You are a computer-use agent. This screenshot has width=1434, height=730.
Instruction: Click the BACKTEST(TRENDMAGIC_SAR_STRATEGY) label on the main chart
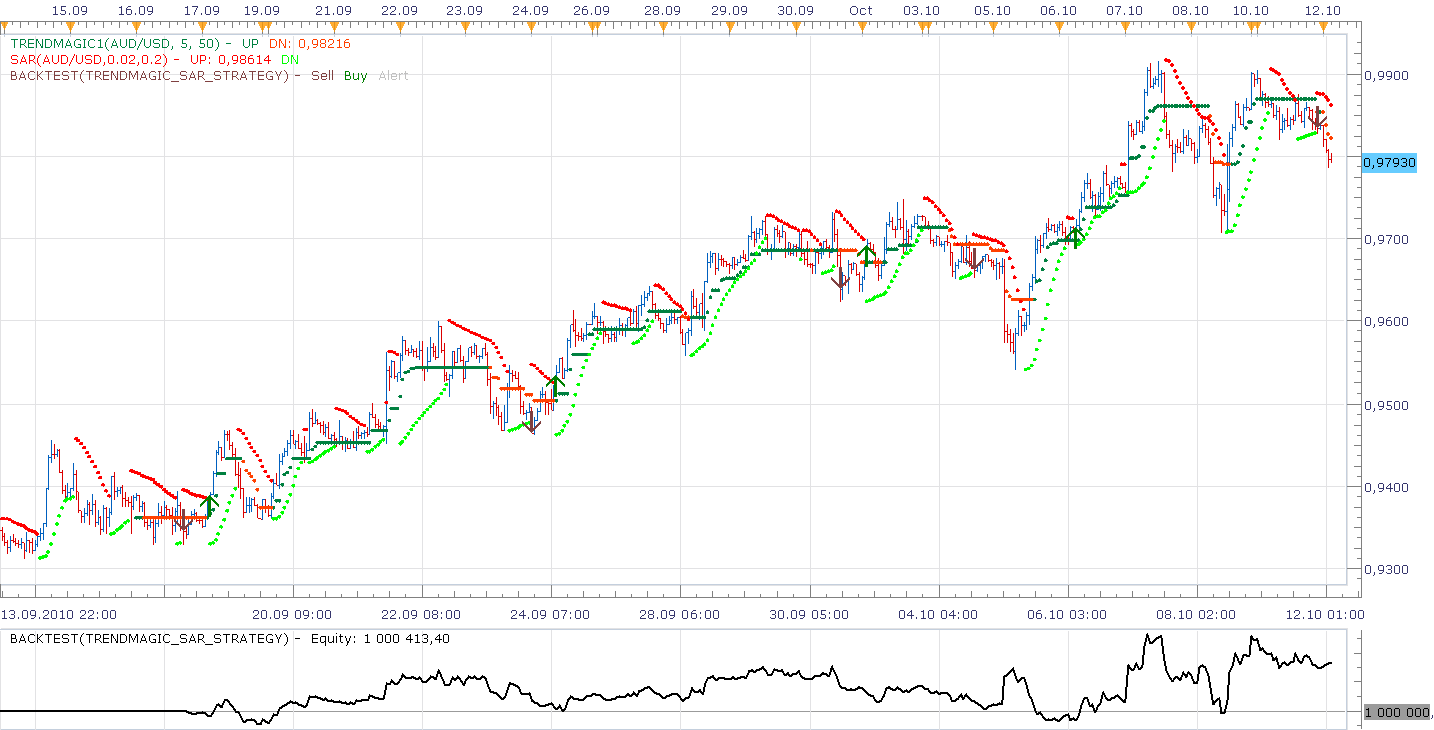click(x=149, y=76)
